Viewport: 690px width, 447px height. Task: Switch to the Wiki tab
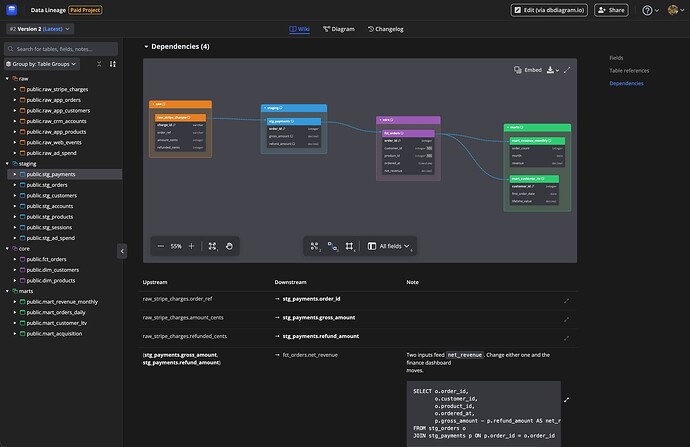(x=299, y=29)
